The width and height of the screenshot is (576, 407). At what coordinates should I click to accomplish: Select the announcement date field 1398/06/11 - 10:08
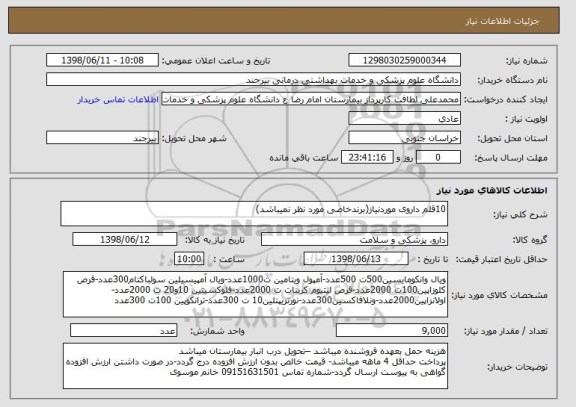pyautogui.click(x=102, y=60)
